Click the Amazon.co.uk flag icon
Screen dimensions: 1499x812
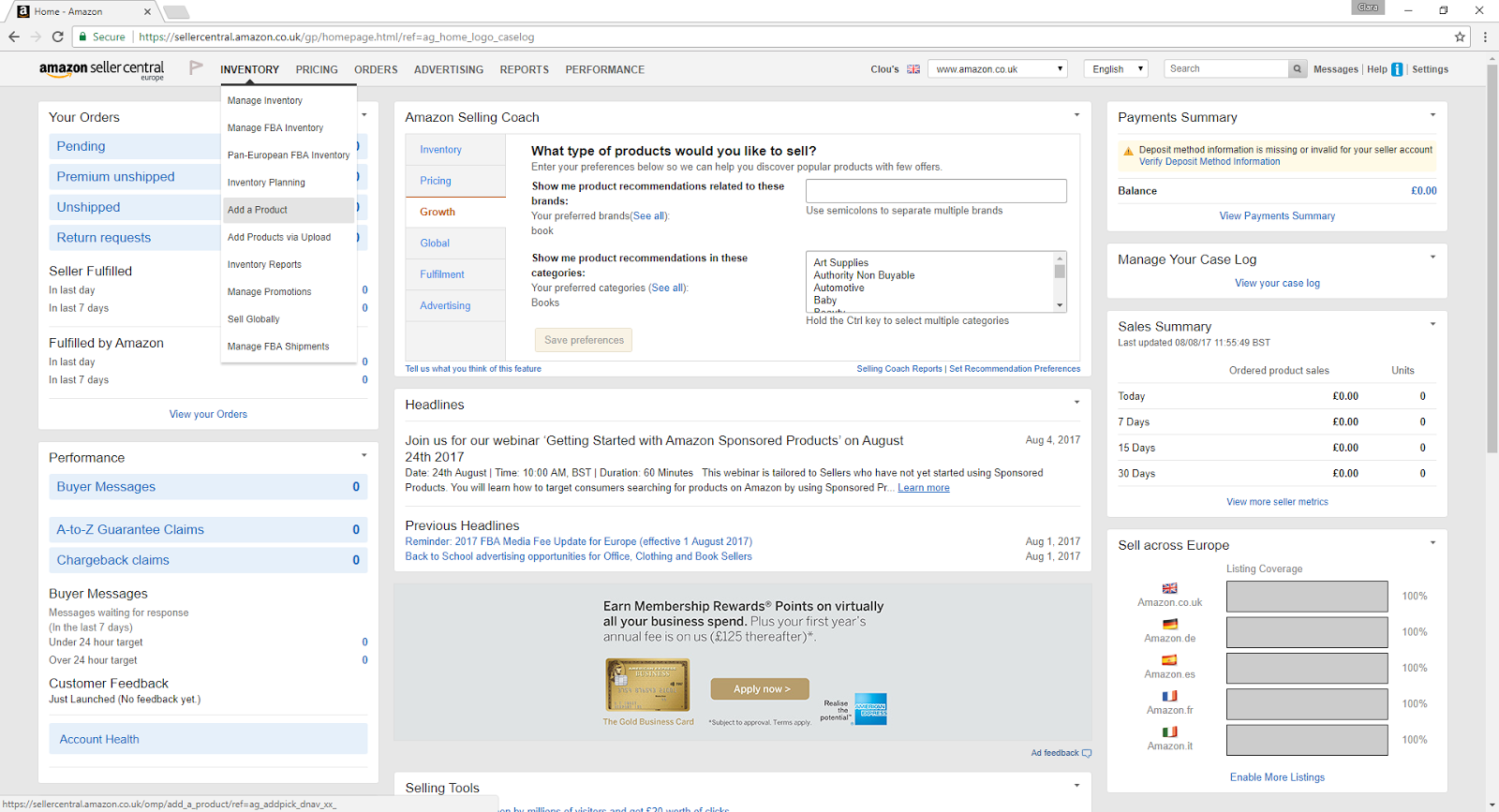[x=1170, y=588]
